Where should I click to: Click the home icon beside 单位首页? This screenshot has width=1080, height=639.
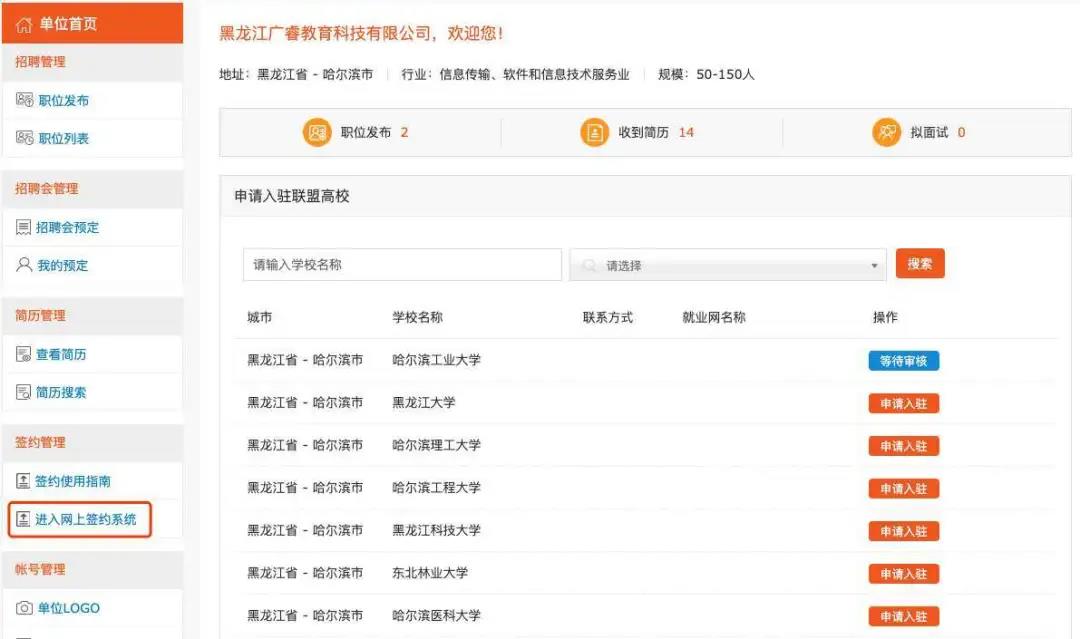[x=24, y=24]
